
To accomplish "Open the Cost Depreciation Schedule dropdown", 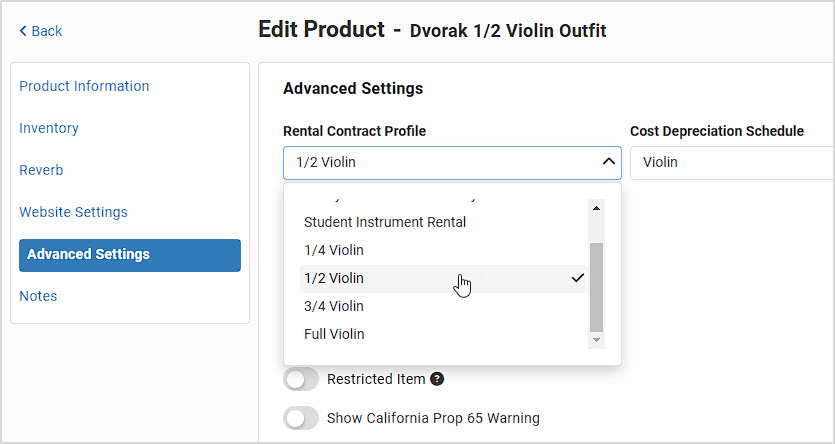I will (x=732, y=162).
